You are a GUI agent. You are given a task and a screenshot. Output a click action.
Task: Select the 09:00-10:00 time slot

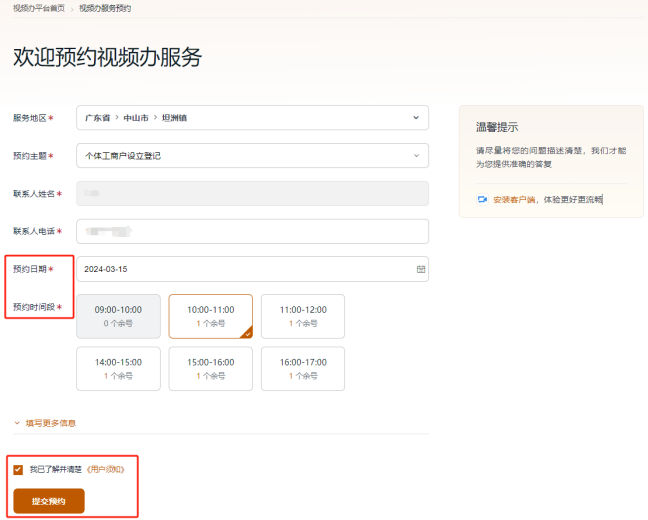point(119,316)
